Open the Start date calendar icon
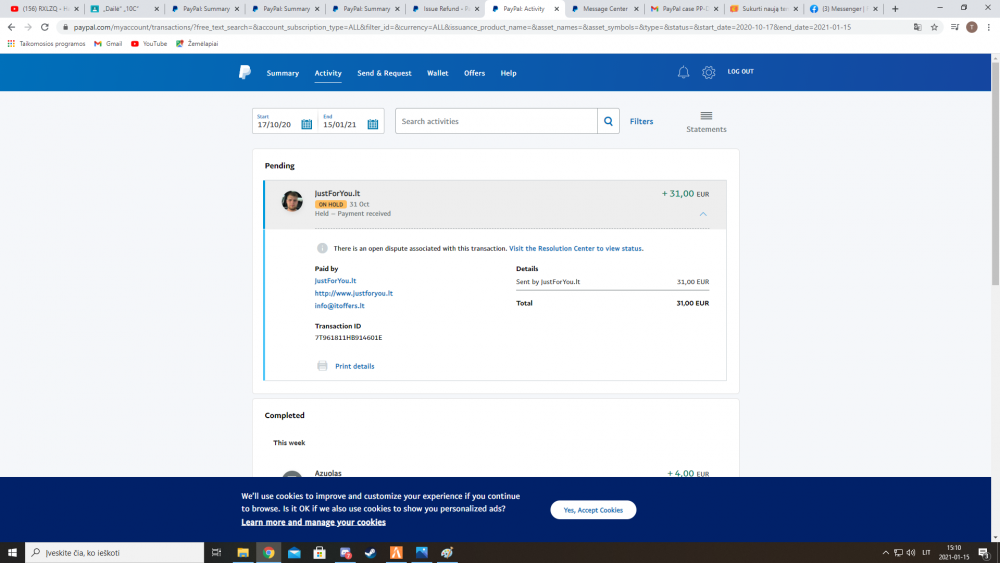The height and width of the screenshot is (563, 1000). pyautogui.click(x=307, y=124)
